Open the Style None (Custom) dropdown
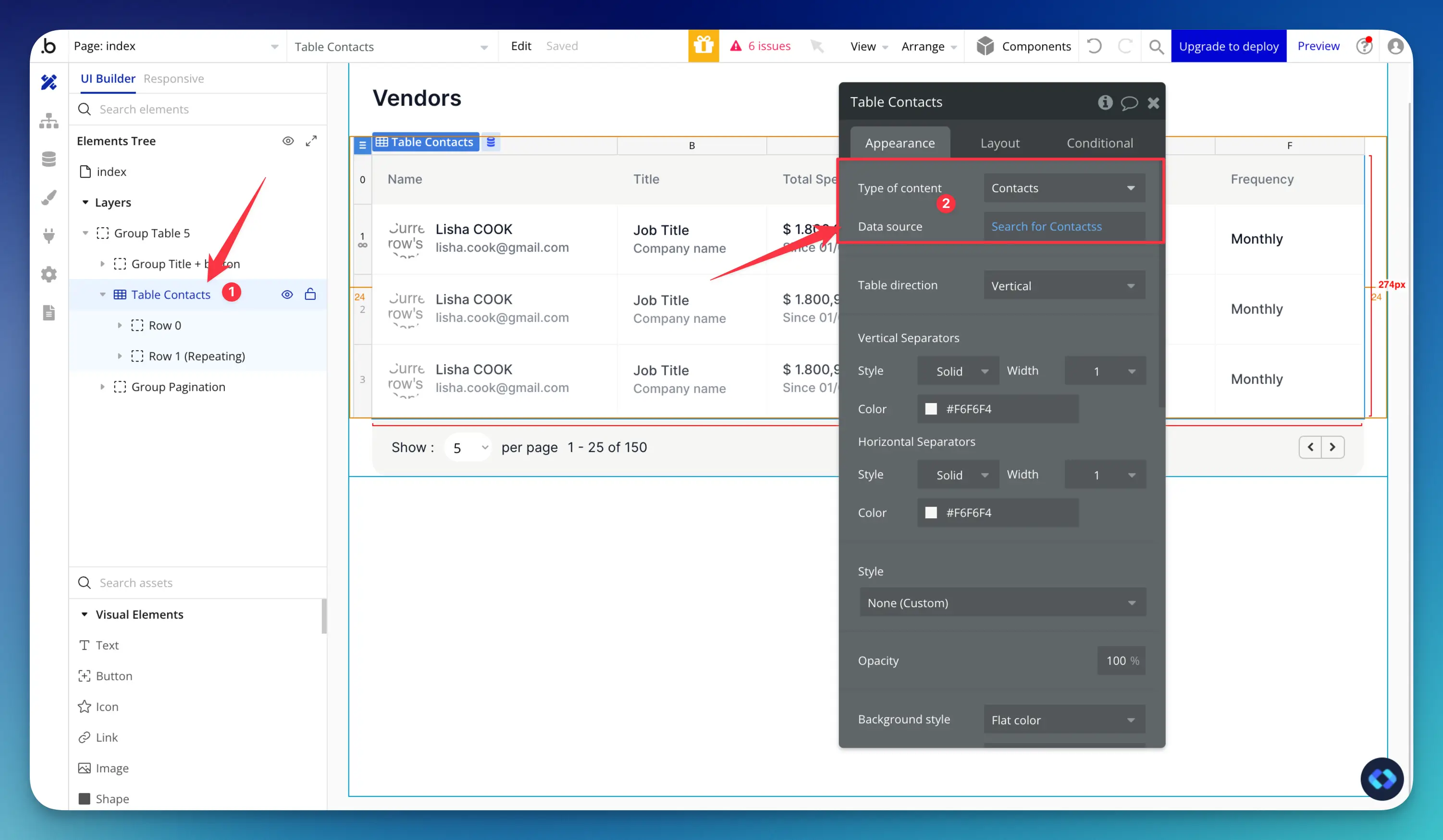 click(x=1002, y=603)
